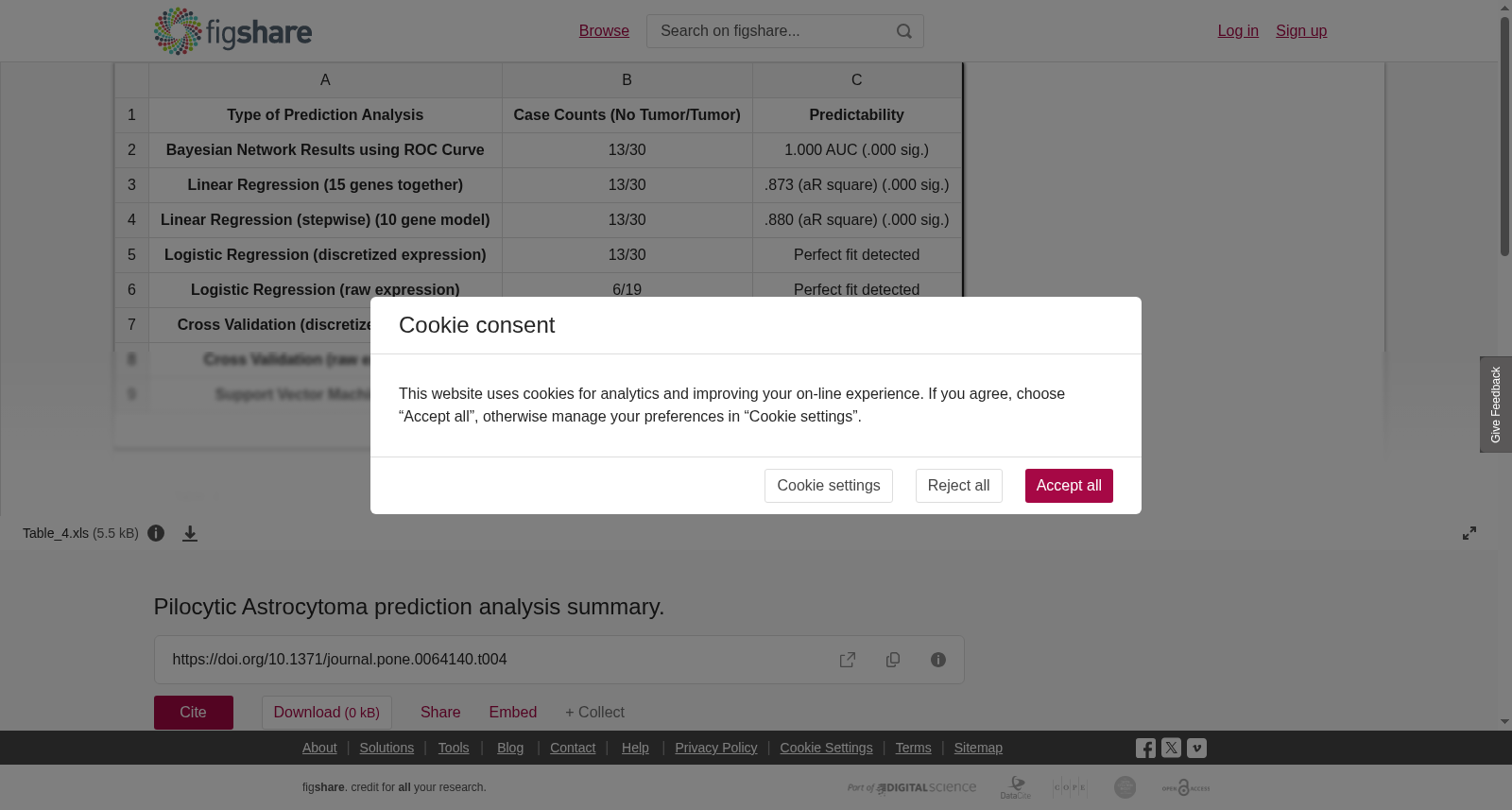Click 'Logistic Regression (discretized expression)' cell
The height and width of the screenshot is (810, 1512).
coord(325,255)
